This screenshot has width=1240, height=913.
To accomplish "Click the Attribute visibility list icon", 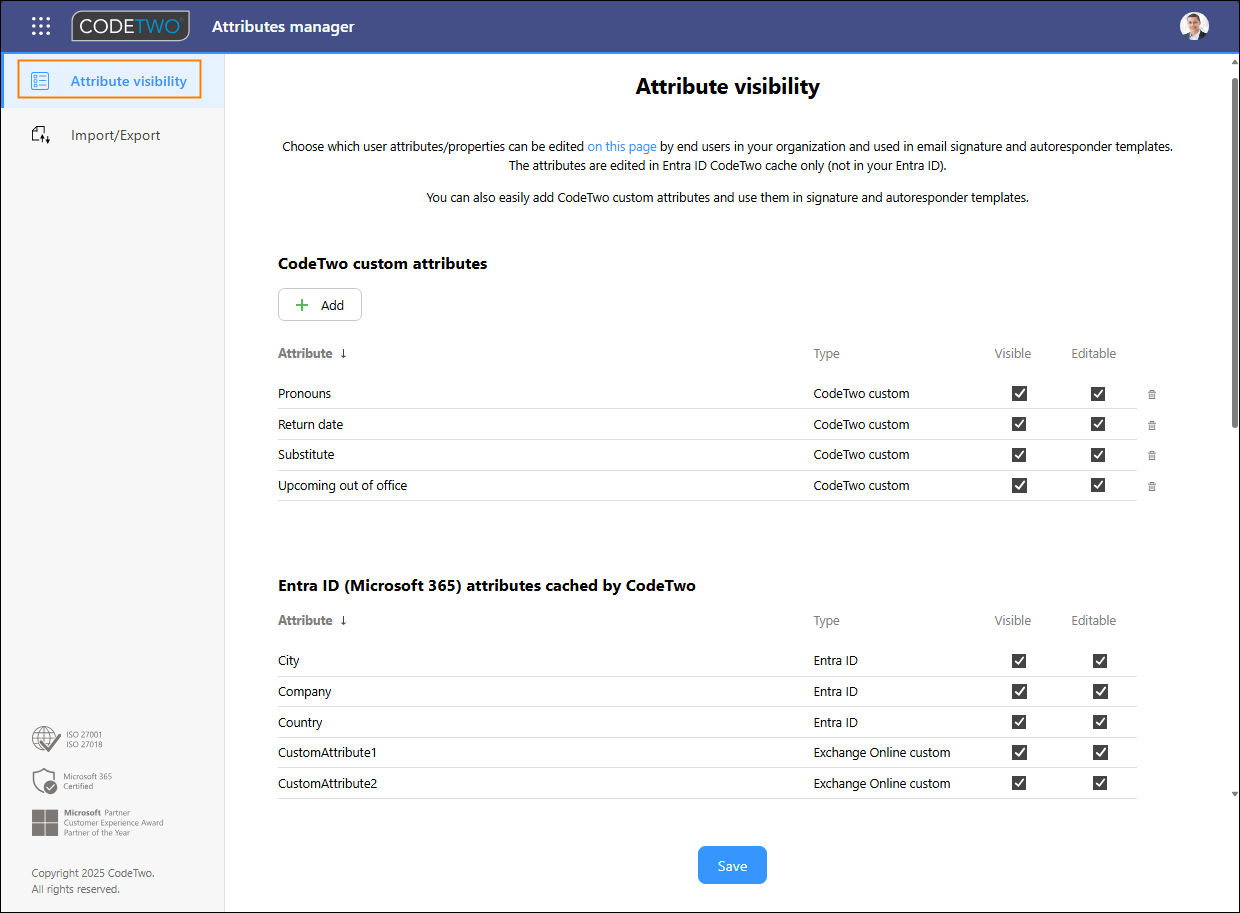I will point(40,81).
